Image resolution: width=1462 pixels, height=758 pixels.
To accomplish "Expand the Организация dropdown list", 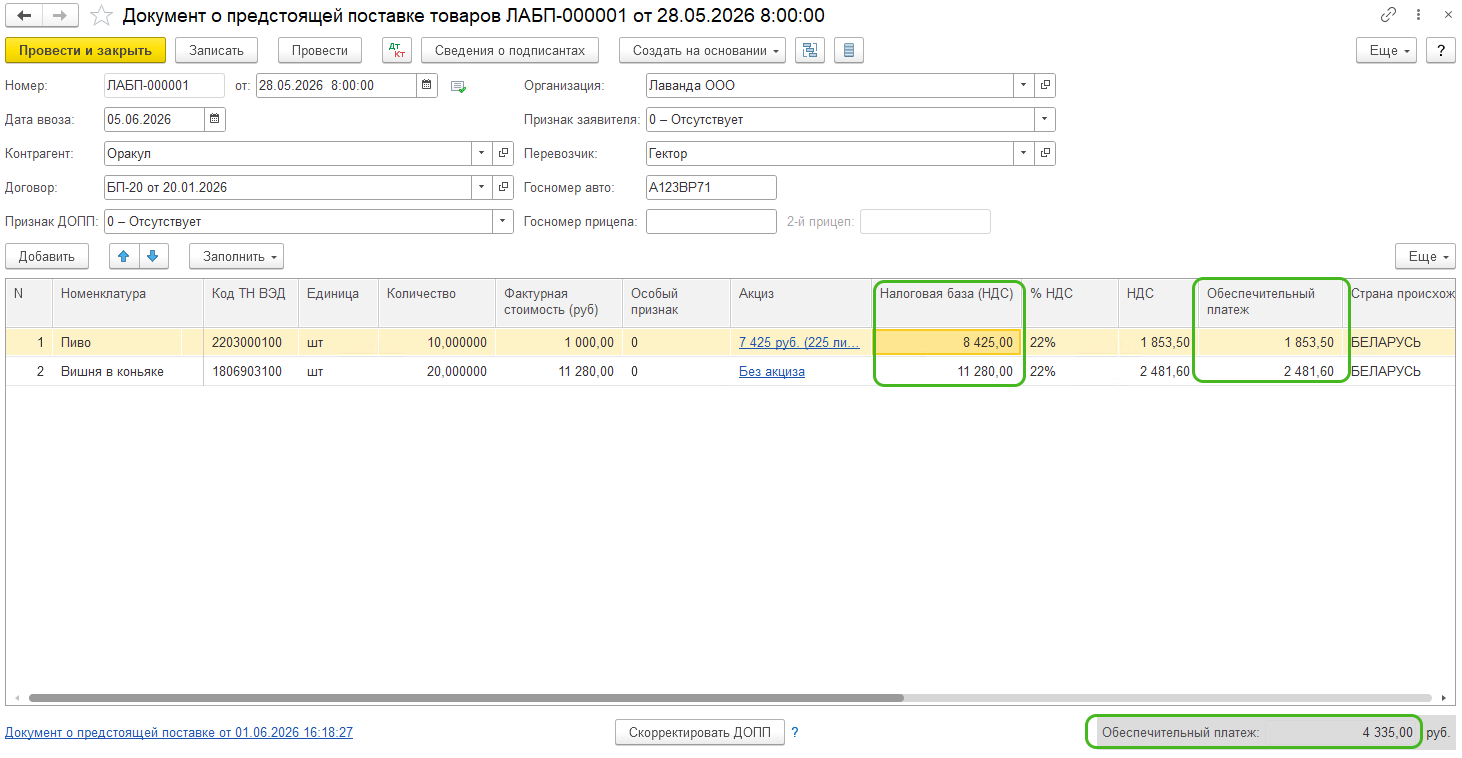I will (1024, 86).
